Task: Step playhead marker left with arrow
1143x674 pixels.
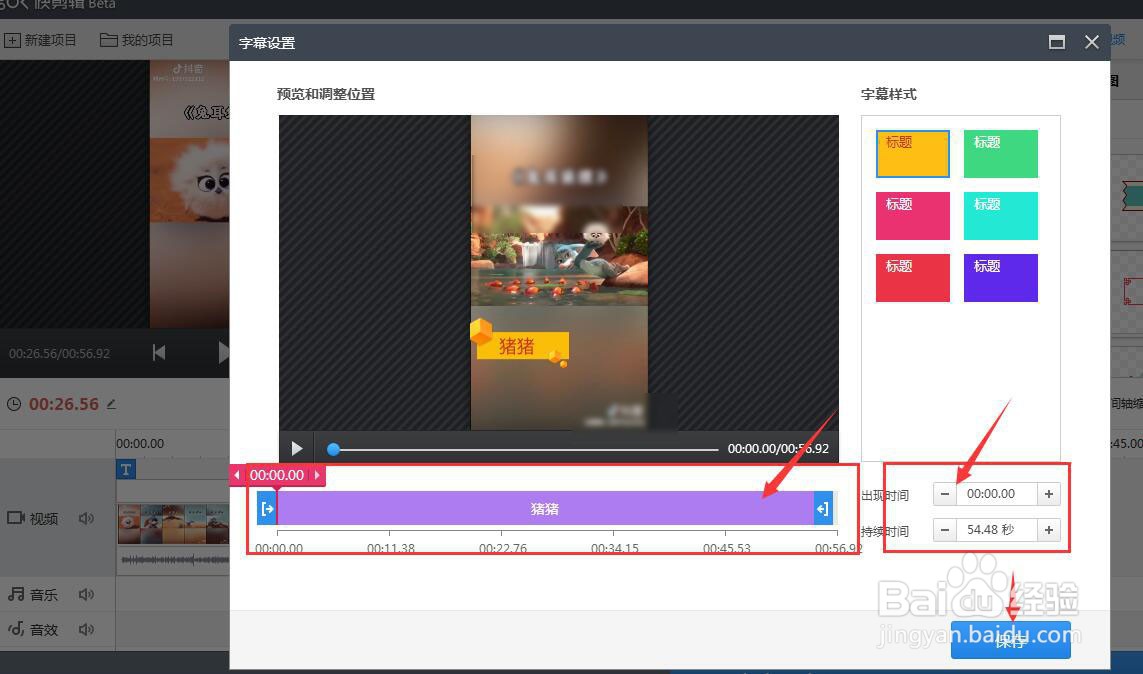Action: [x=237, y=475]
